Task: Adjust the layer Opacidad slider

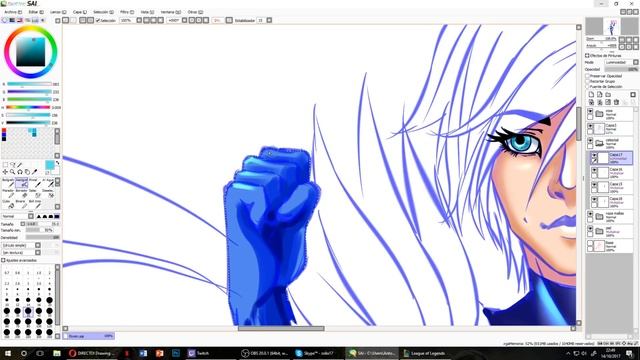Action: (x=621, y=69)
